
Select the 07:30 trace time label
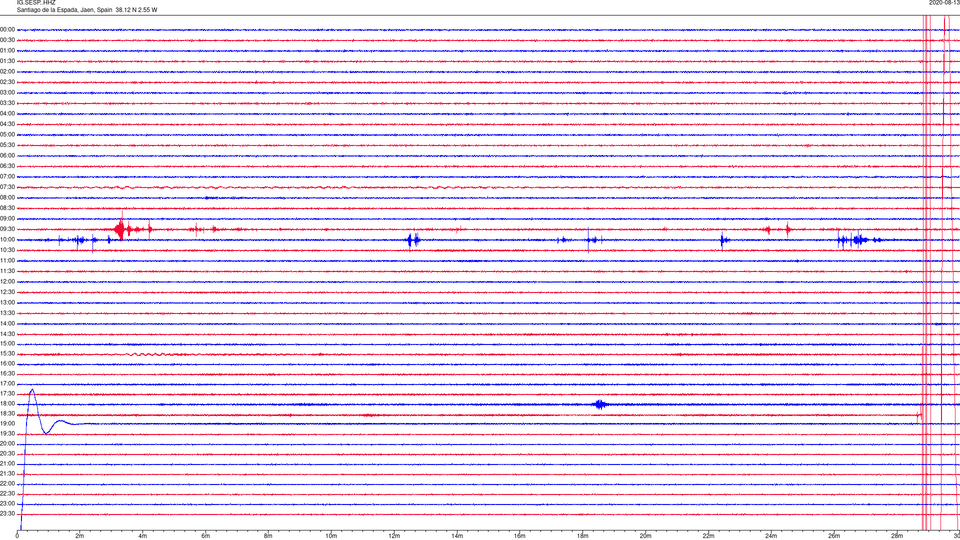pyautogui.click(x=7, y=187)
